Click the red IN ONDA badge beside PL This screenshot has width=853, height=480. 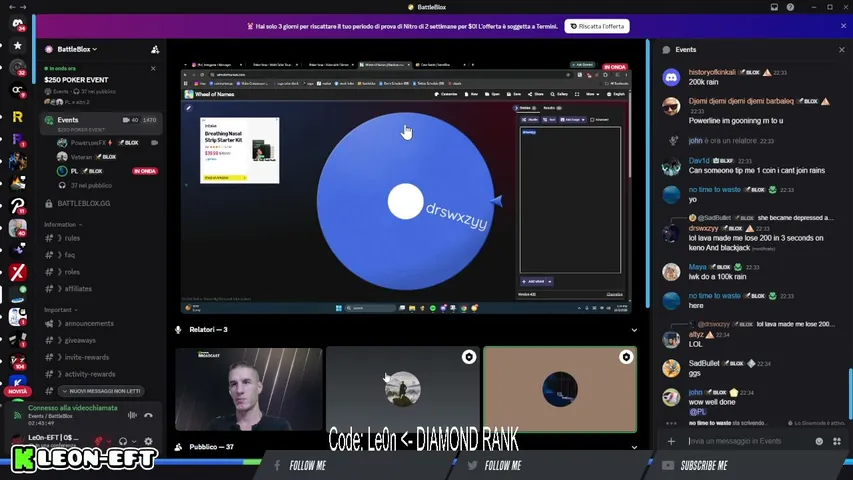[145, 171]
